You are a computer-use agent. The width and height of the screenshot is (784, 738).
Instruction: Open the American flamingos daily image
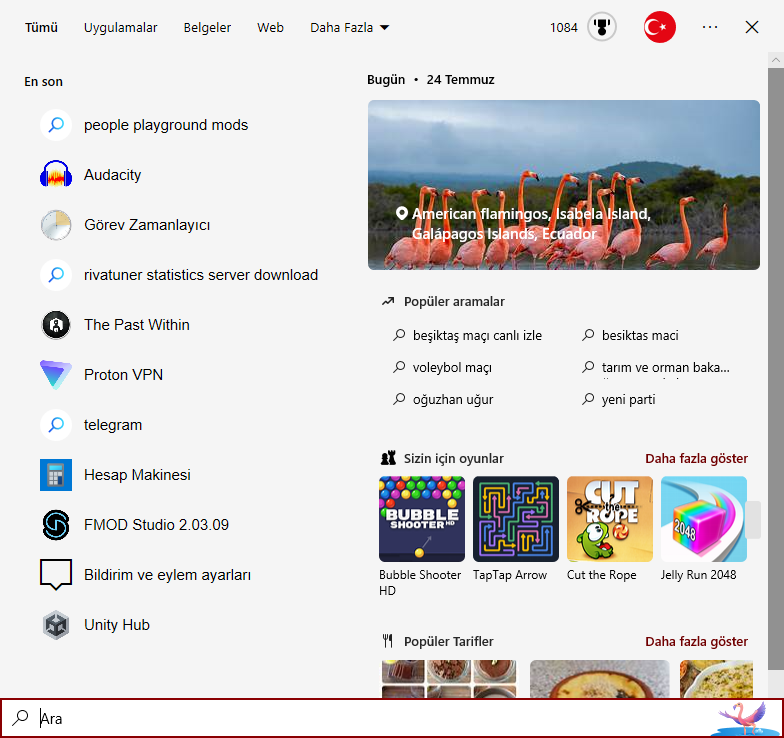point(564,185)
